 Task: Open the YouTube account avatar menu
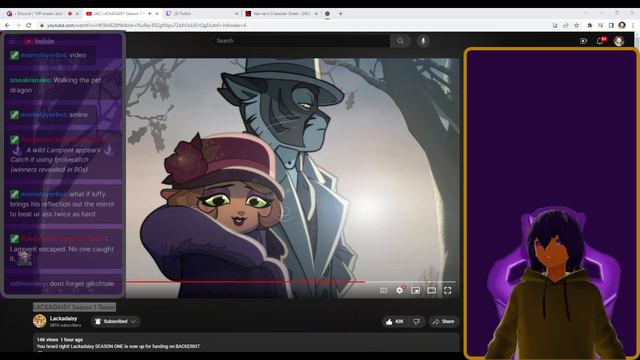point(619,41)
